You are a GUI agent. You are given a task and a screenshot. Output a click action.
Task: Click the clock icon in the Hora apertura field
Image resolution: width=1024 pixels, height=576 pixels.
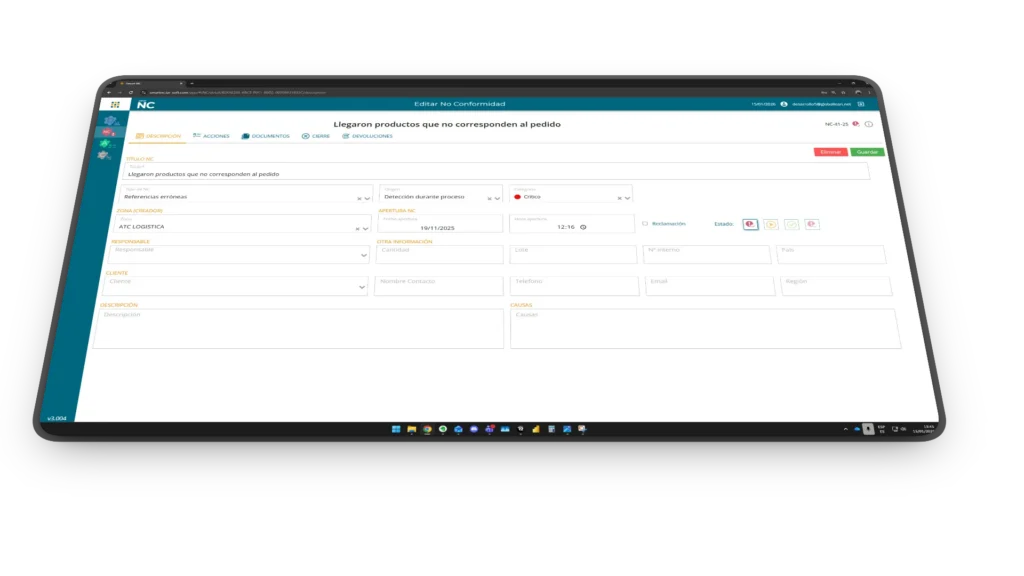[x=583, y=227]
